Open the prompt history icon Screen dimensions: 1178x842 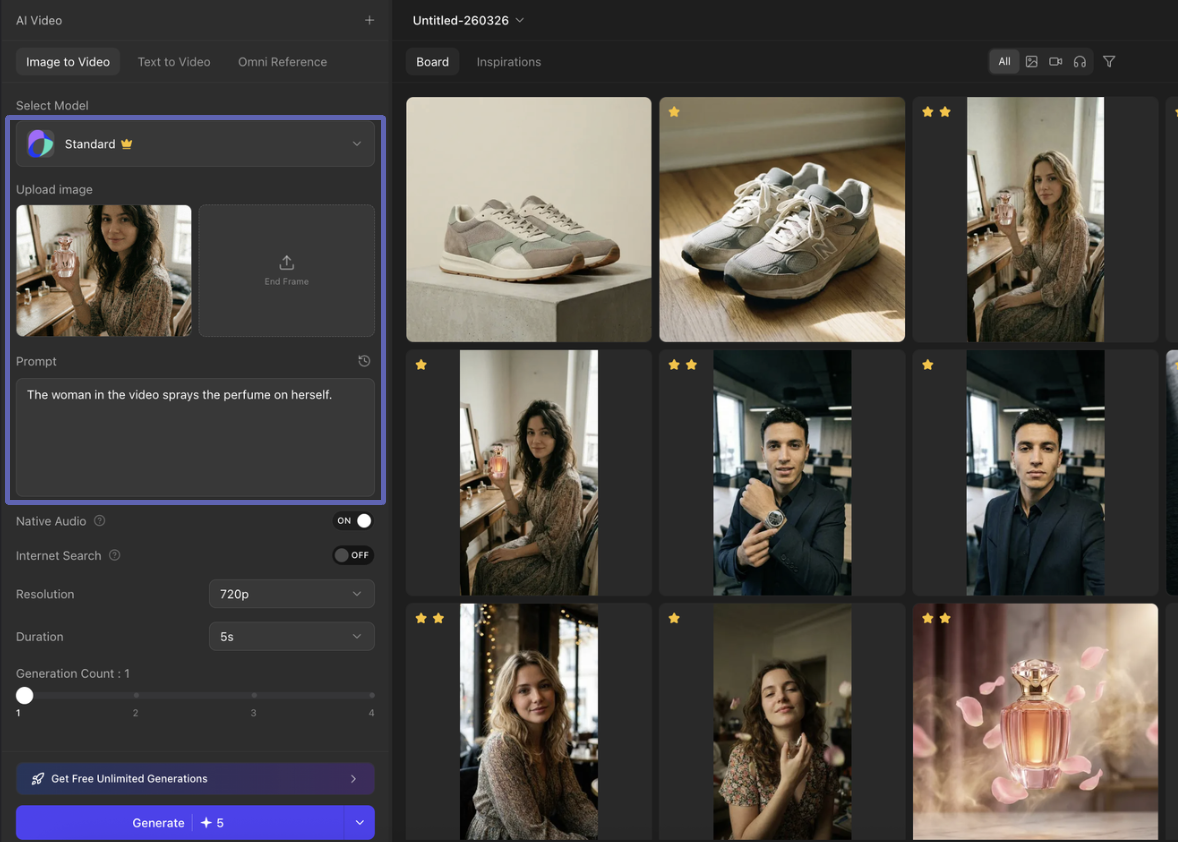(364, 361)
